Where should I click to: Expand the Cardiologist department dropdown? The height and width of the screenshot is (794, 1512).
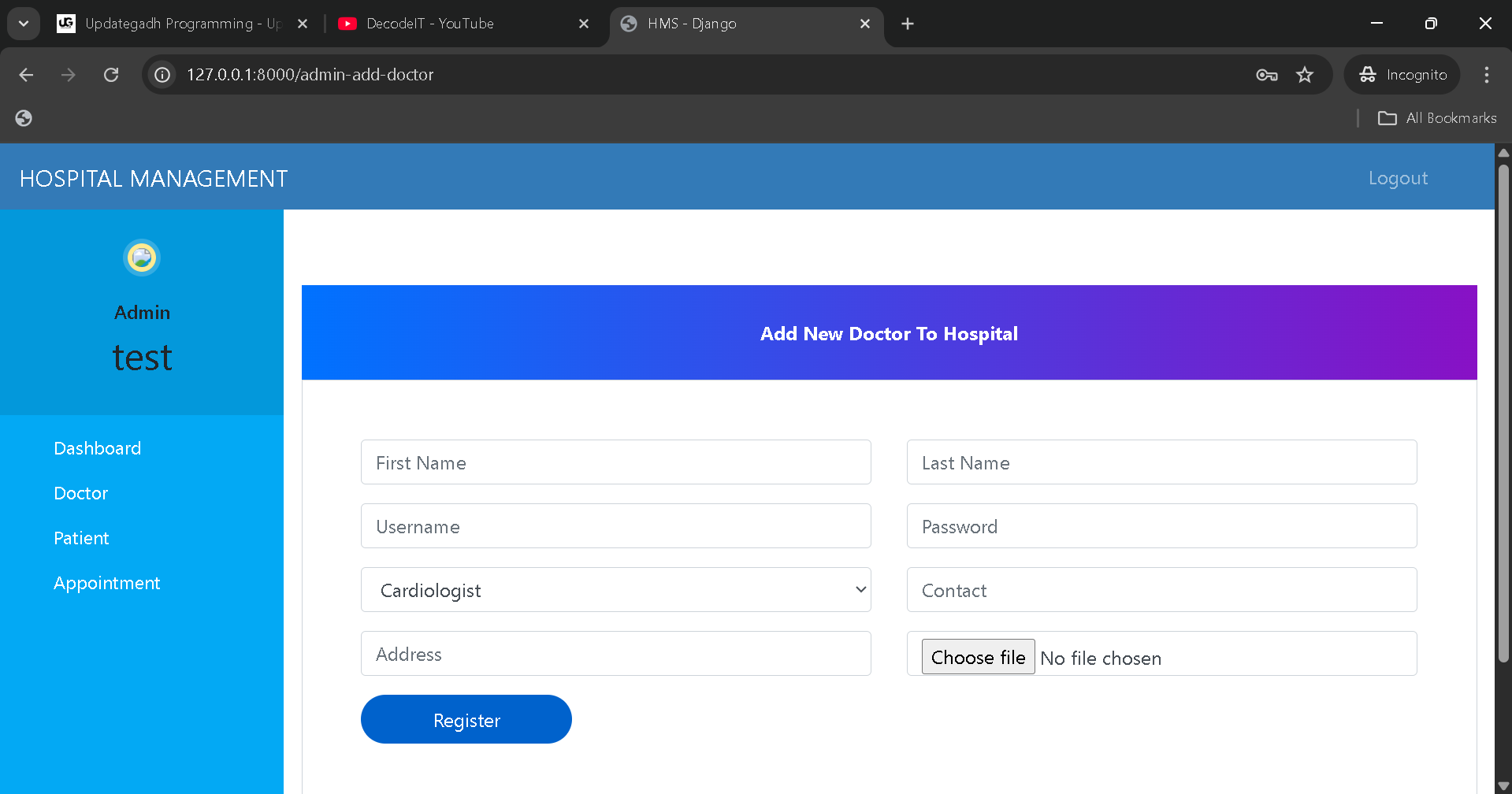615,590
